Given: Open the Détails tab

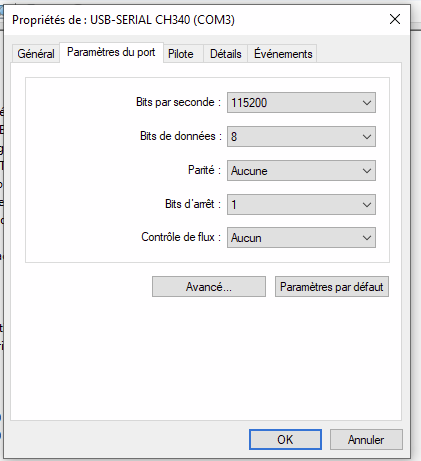Looking at the screenshot, I should click(226, 54).
